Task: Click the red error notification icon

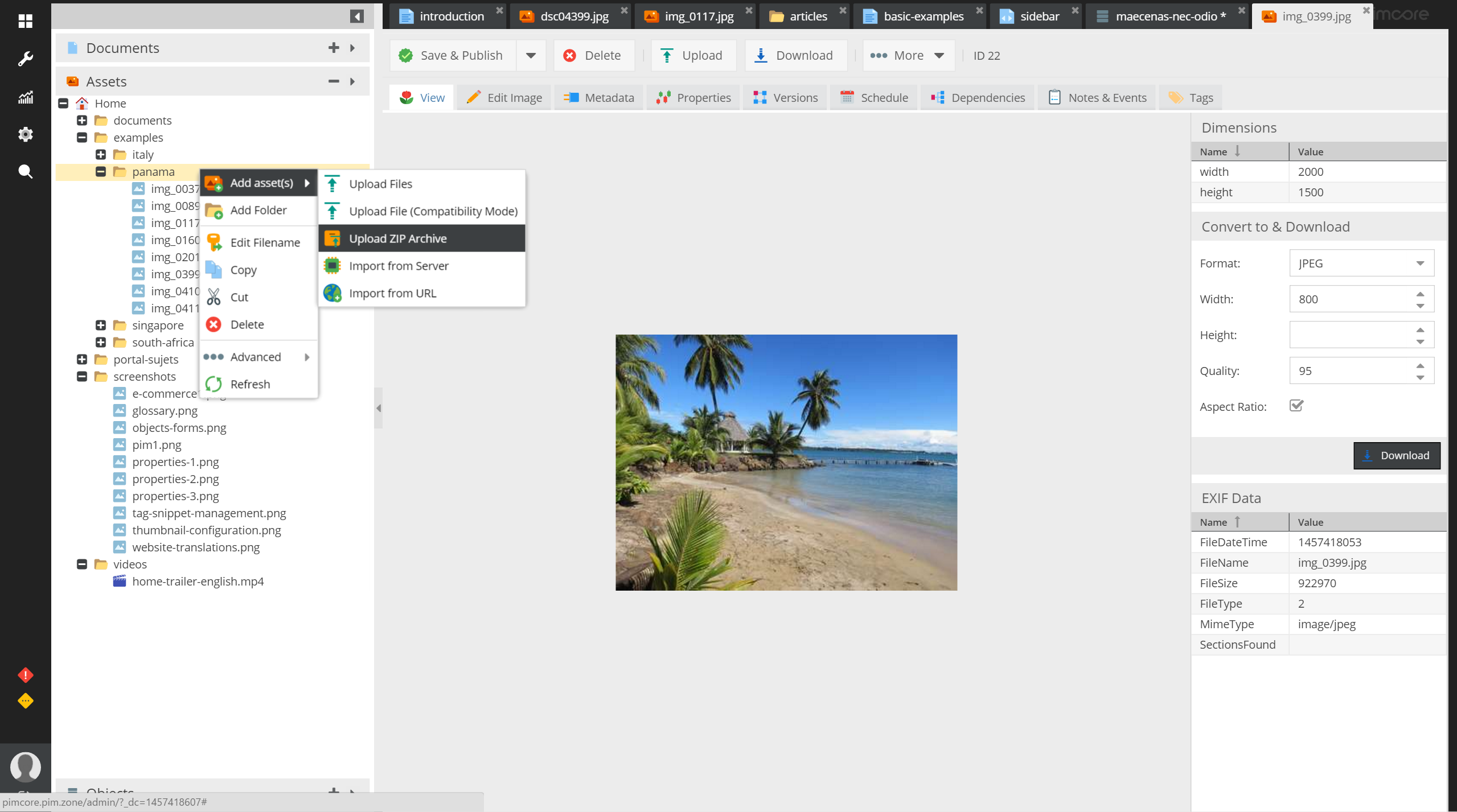Action: pyautogui.click(x=25, y=675)
